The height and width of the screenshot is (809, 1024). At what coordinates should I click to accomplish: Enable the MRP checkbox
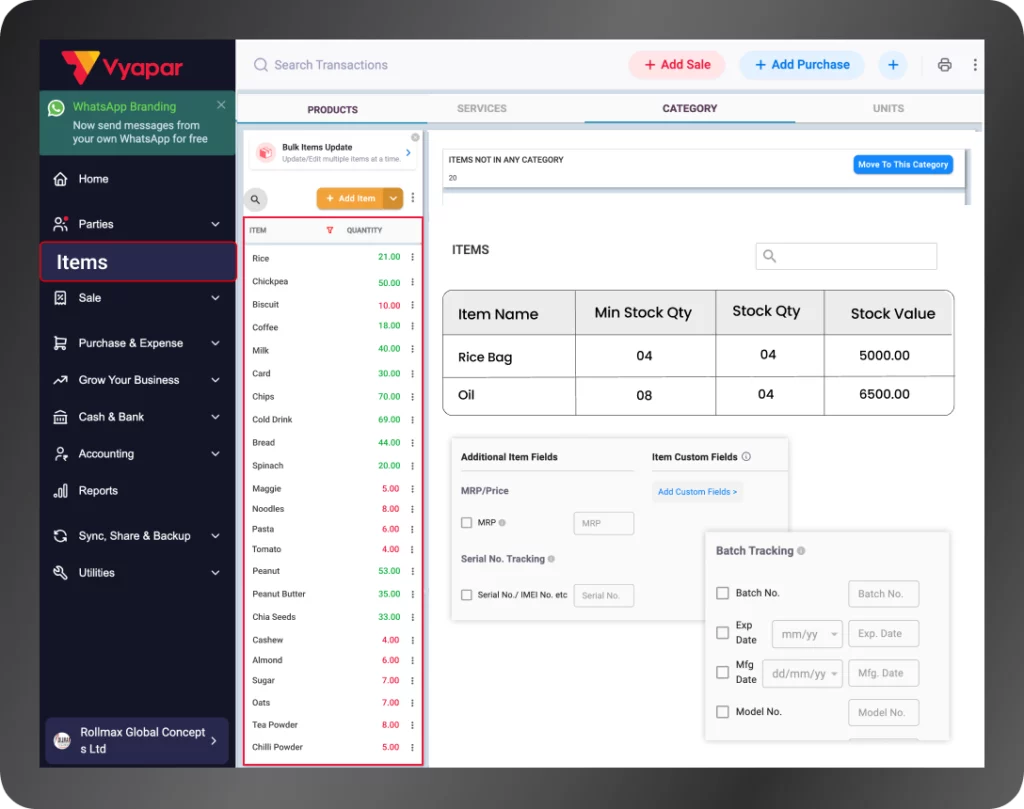[x=466, y=522]
